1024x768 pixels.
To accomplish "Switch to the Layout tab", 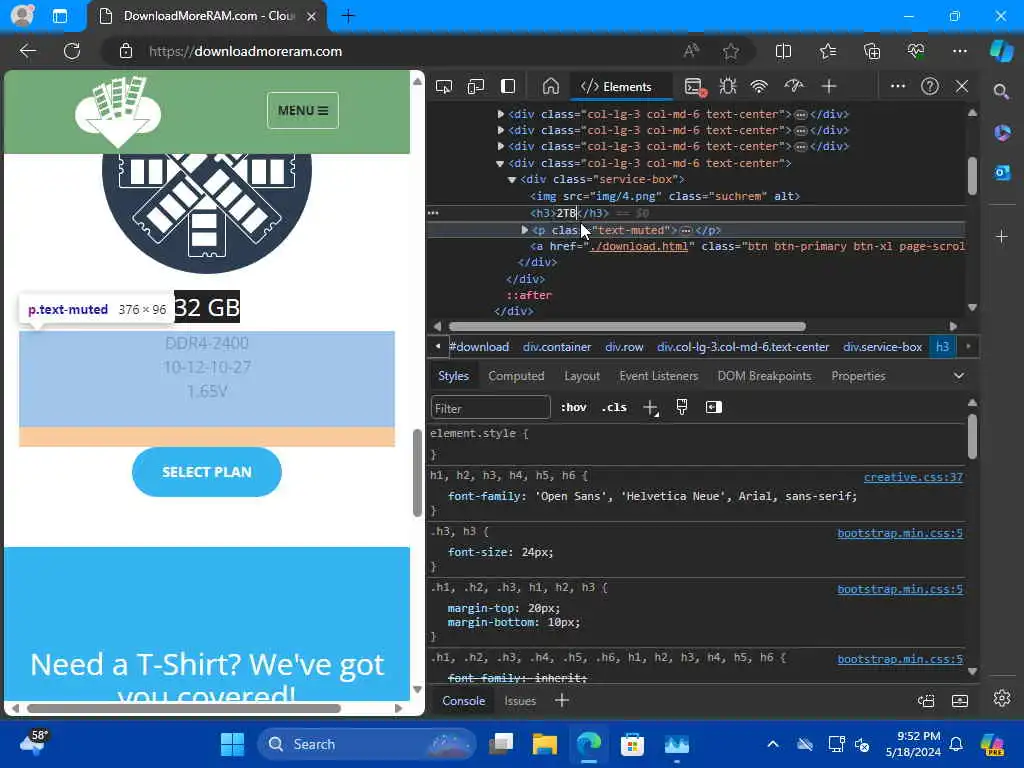I will [x=582, y=376].
